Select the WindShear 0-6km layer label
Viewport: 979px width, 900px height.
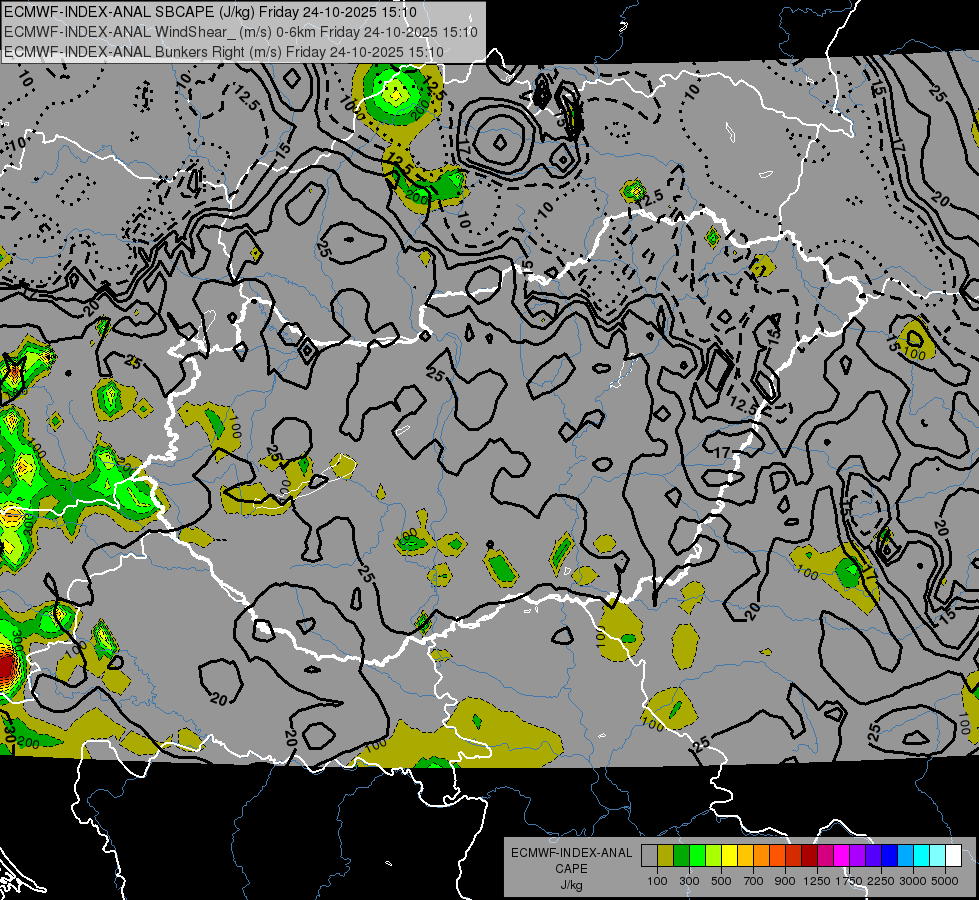point(240,32)
